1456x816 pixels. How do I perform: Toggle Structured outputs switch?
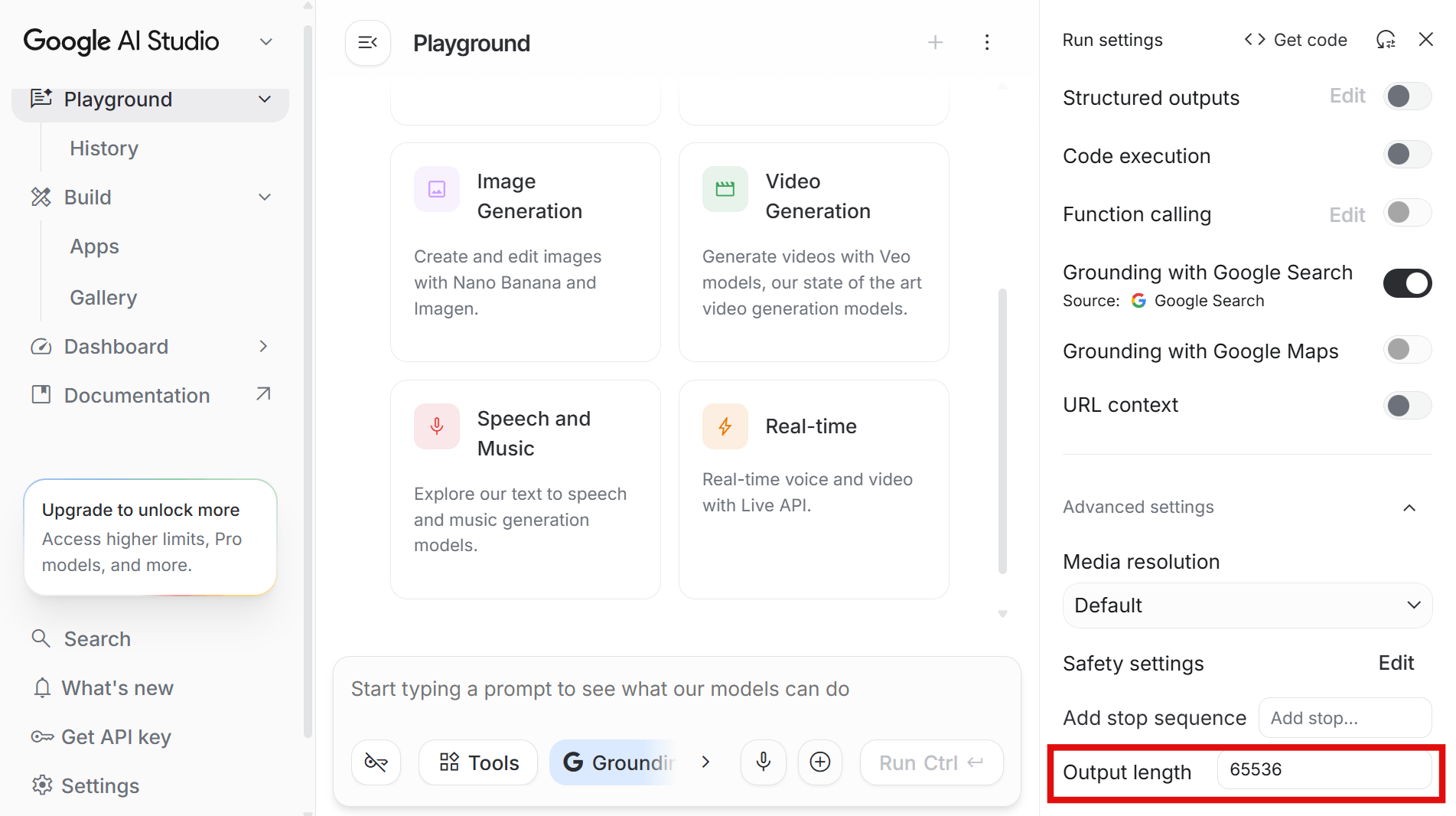click(x=1407, y=96)
